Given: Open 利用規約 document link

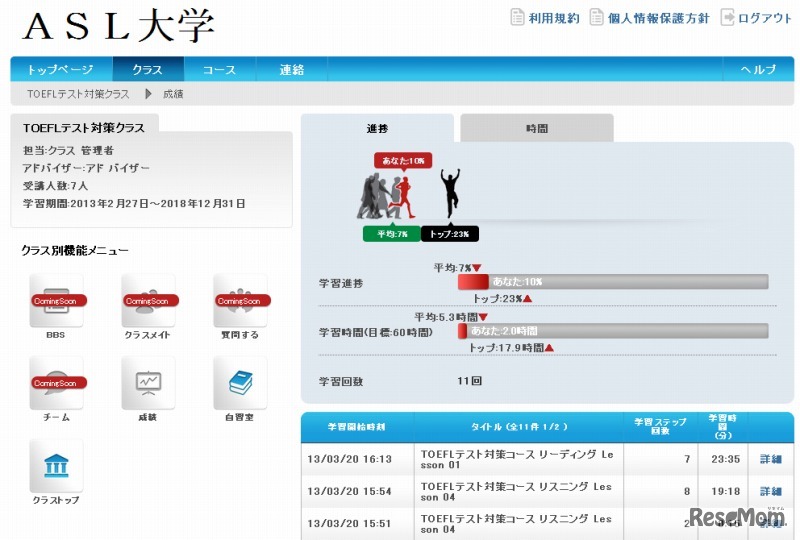Looking at the screenshot, I should [545, 18].
